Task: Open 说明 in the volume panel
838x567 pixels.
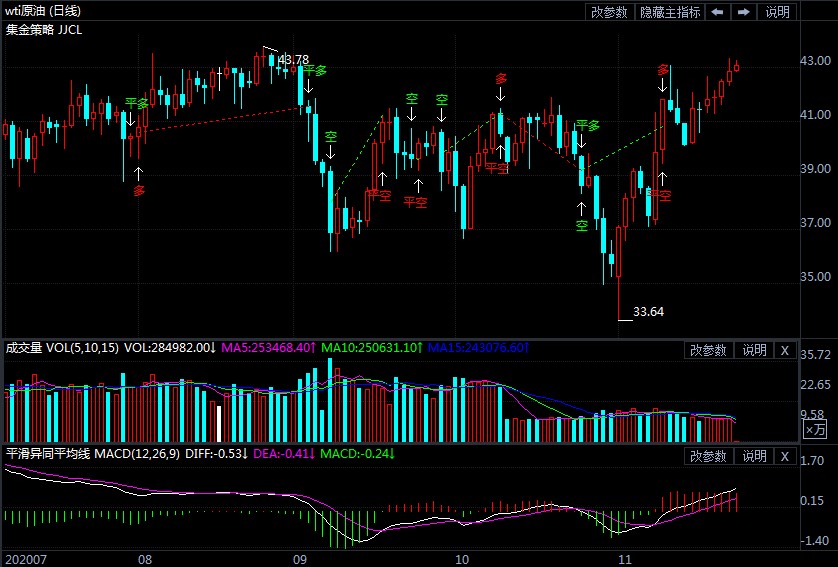Action: tap(754, 350)
